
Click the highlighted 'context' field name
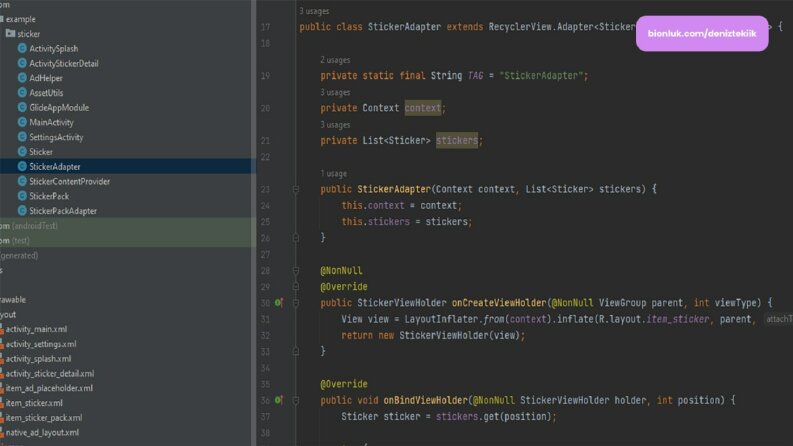click(x=423, y=108)
